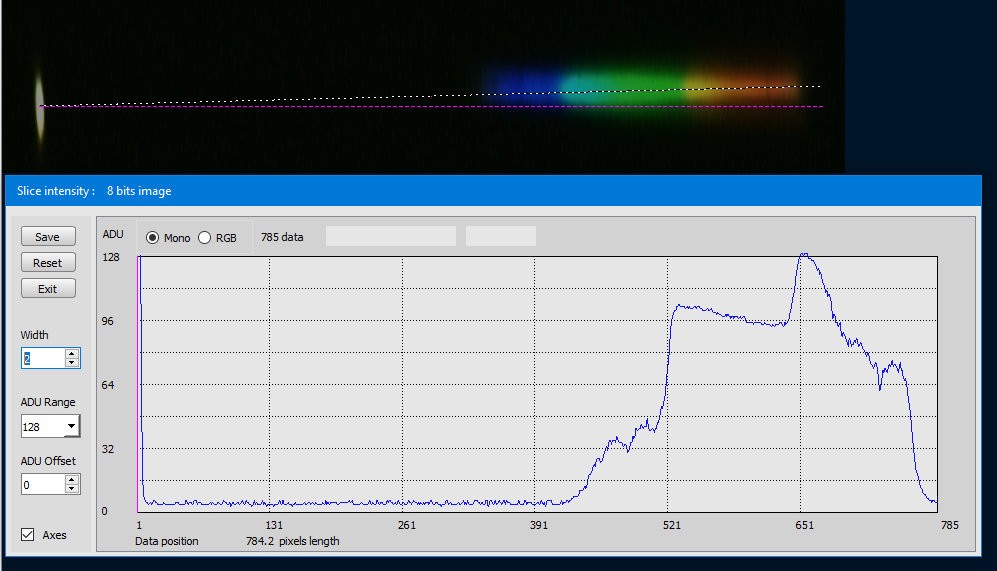This screenshot has width=997, height=571.
Task: Click the x-axis tick label 521
Action: [671, 525]
